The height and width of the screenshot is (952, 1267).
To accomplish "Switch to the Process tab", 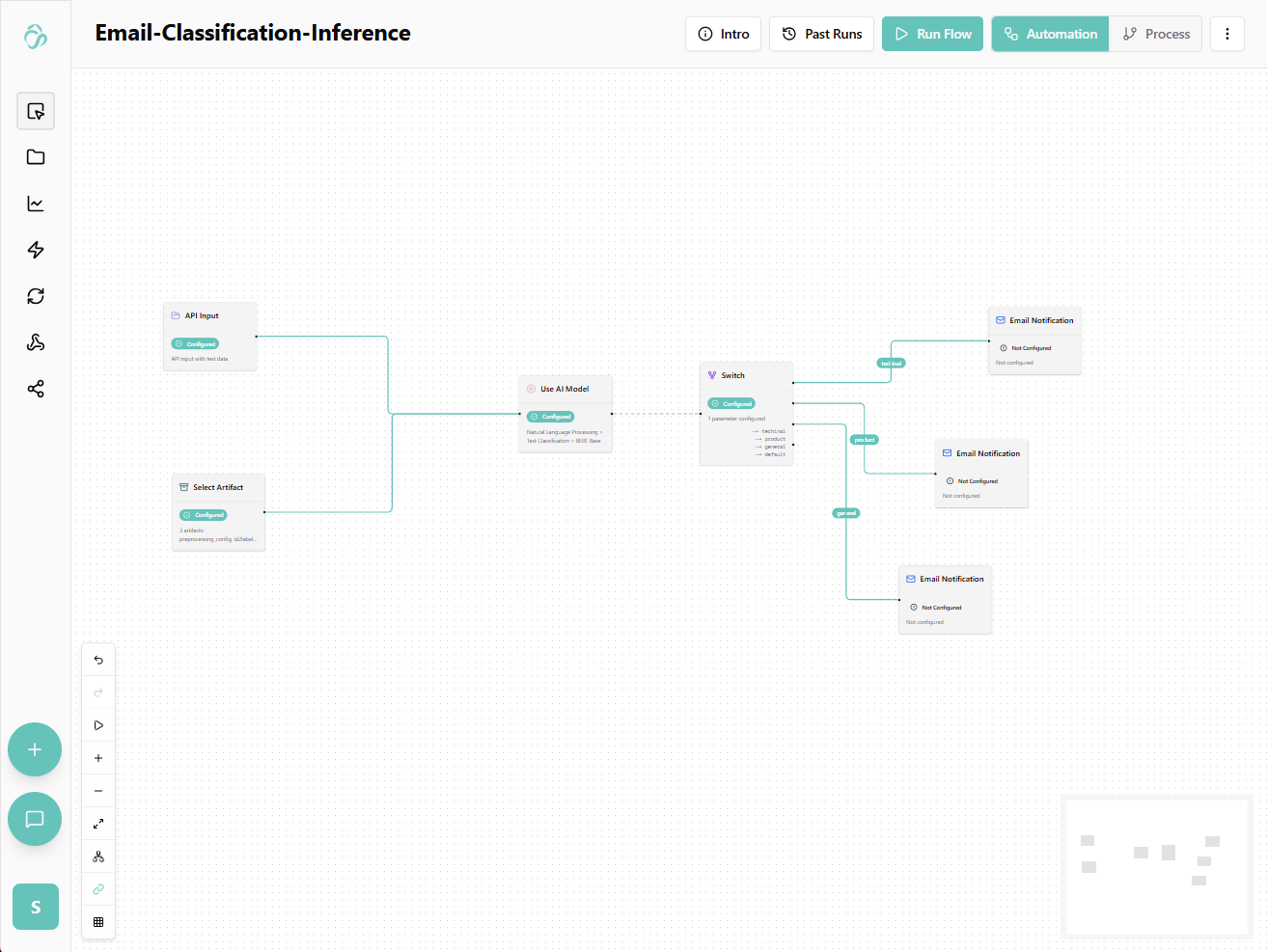I will point(1155,33).
